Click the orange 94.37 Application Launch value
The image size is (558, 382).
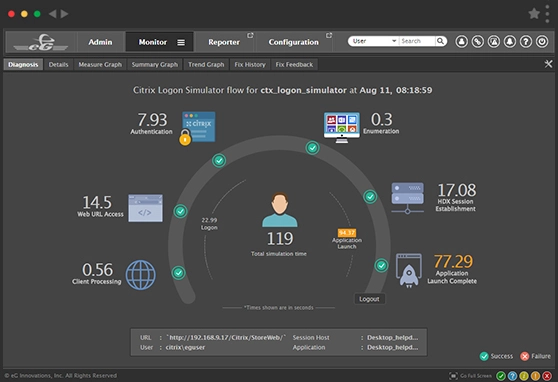347,233
